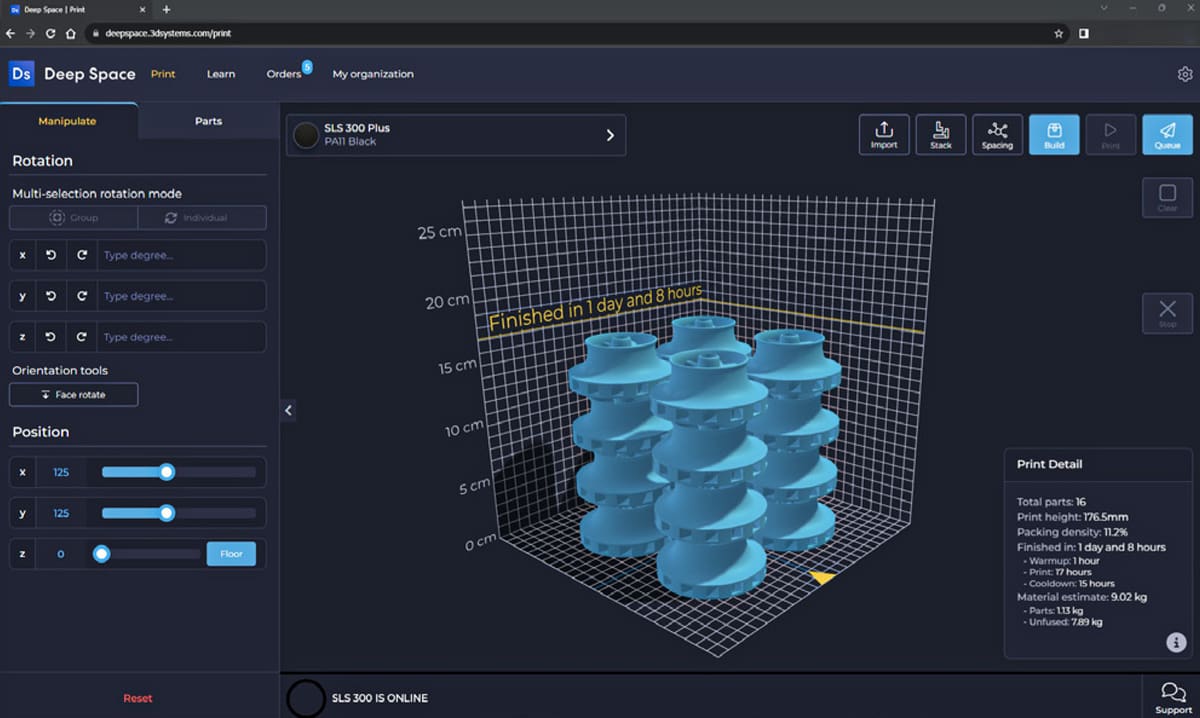Click the Floor button
Screen dimensions: 1200x718
(x=231, y=554)
